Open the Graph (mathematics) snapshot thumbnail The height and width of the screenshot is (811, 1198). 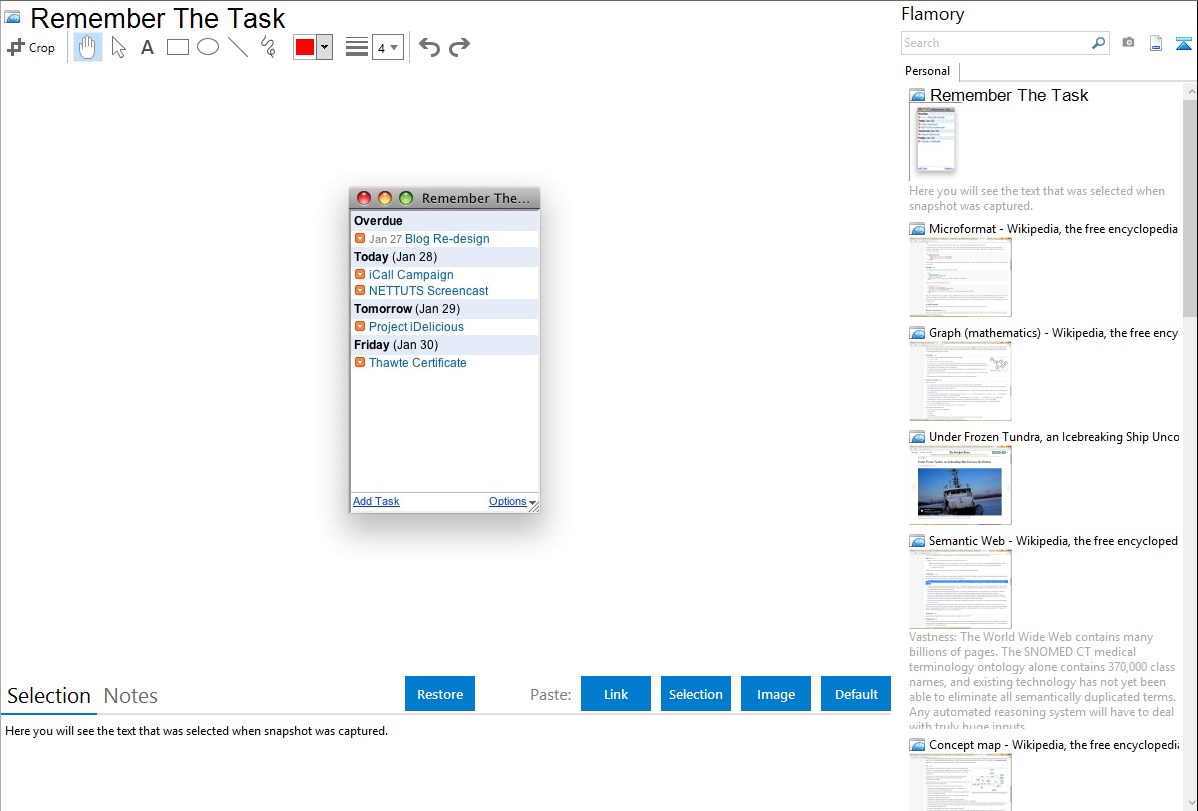960,381
